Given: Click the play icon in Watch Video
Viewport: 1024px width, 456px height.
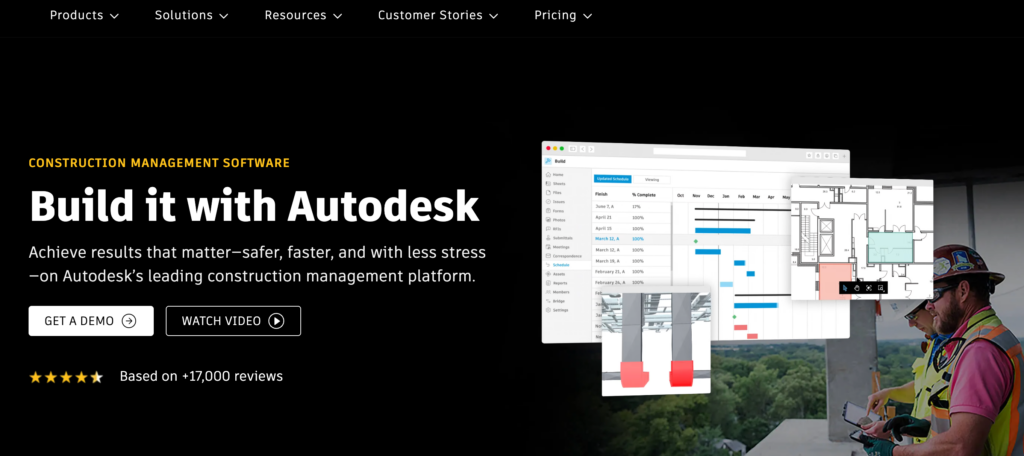Looking at the screenshot, I should pyautogui.click(x=276, y=321).
